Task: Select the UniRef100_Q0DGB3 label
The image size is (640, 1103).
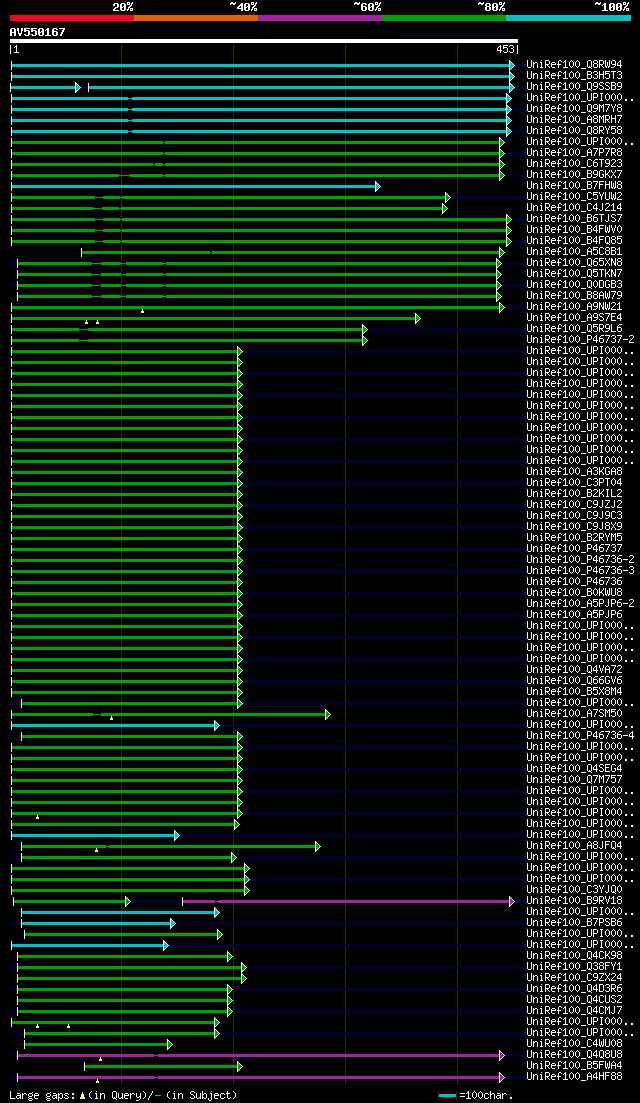Action: coord(574,286)
